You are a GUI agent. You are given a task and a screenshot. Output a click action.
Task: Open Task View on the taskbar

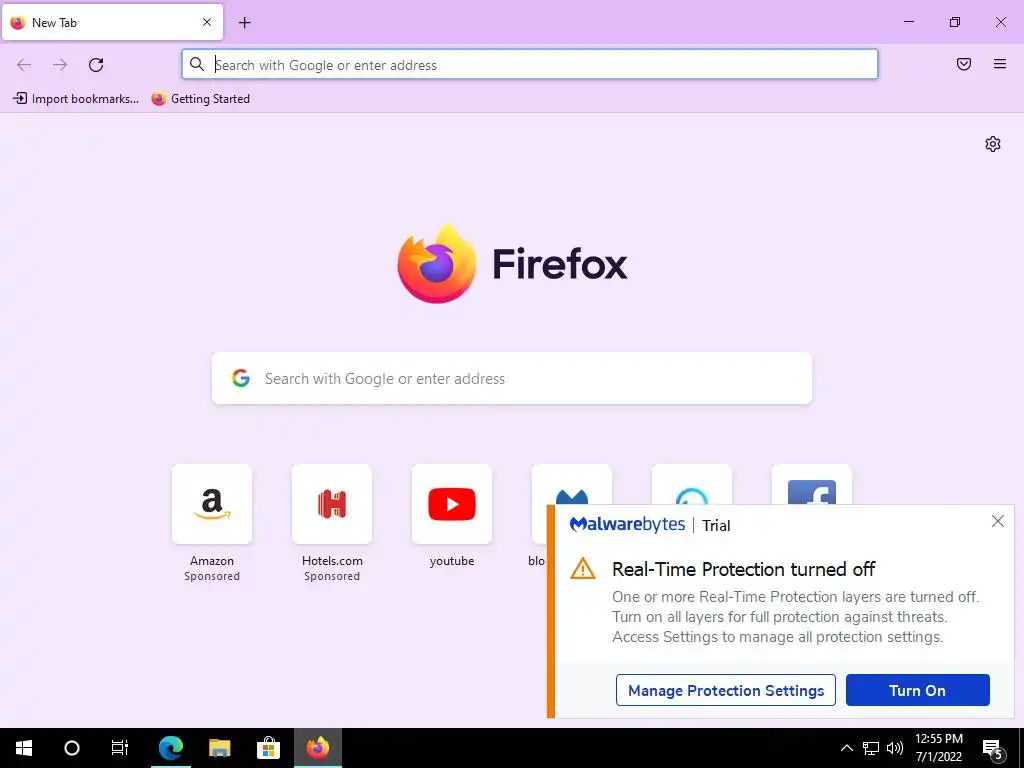pyautogui.click(x=120, y=748)
